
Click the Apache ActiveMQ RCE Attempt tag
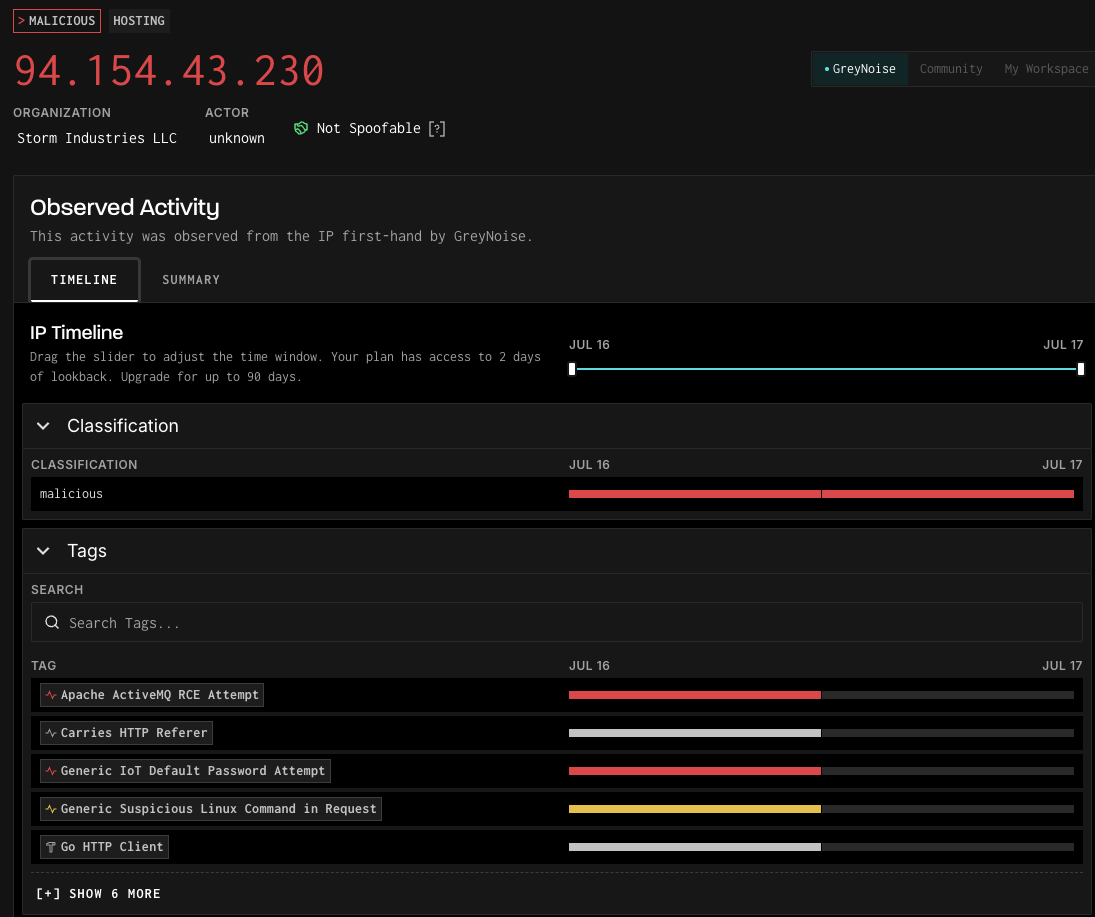152,695
